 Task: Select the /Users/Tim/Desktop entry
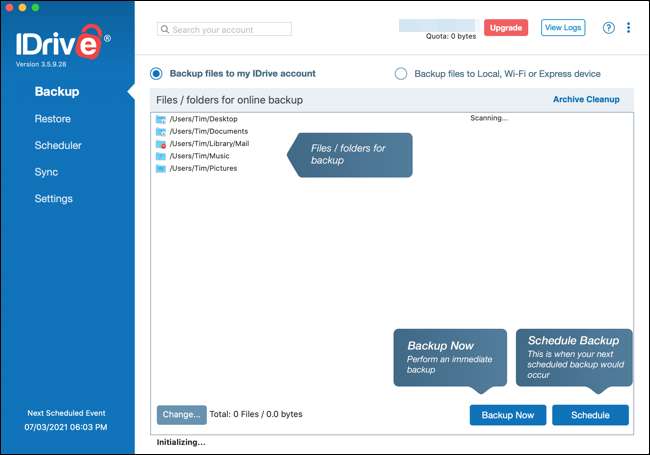pos(204,119)
